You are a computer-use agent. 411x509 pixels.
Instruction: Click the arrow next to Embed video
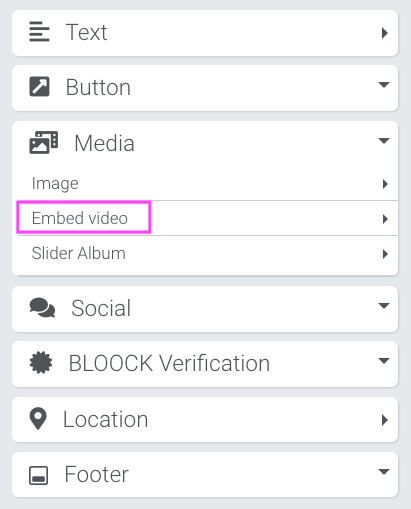click(385, 219)
